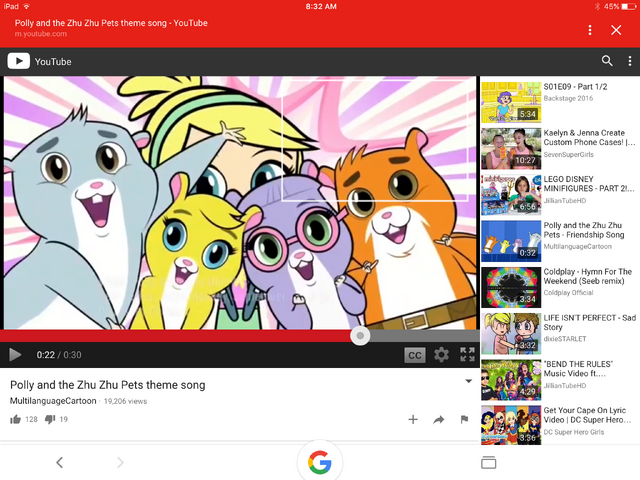Add video to playlist plus icon
Screen dimensions: 640x480
coord(413,419)
